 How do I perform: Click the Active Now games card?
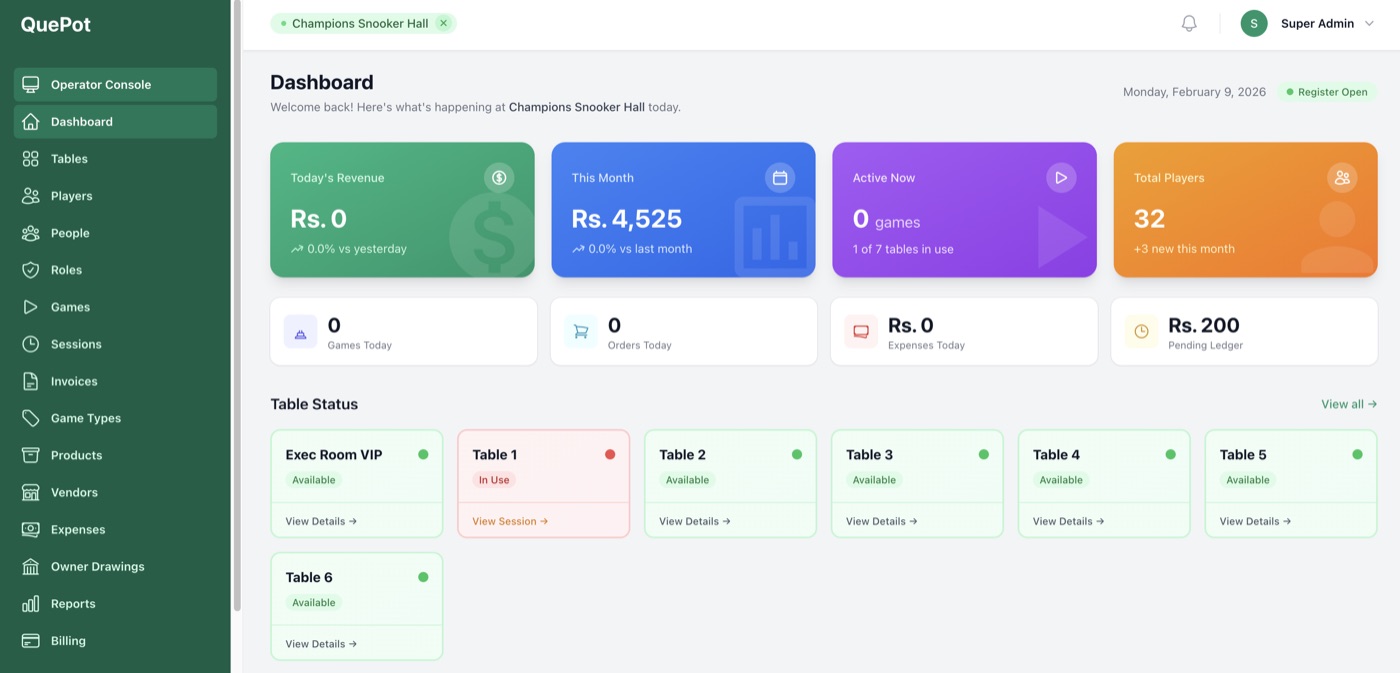pos(963,209)
